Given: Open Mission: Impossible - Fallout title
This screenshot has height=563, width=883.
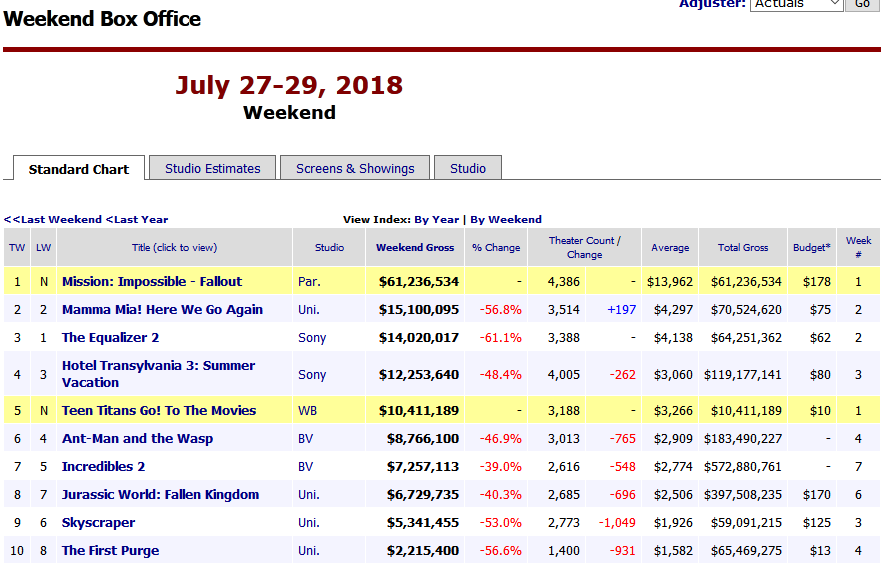Looking at the screenshot, I should (x=152, y=282).
